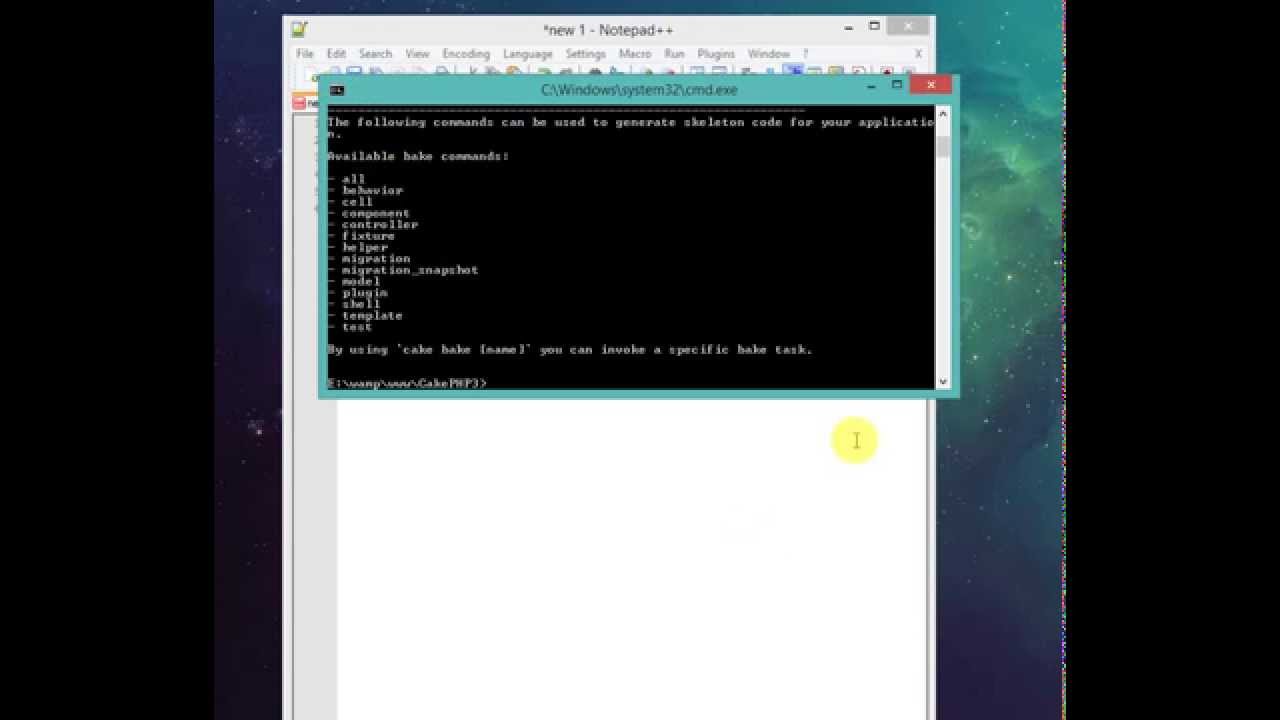The image size is (1280, 720).
Task: Open the Settings menu in Notepad++
Action: 585,54
